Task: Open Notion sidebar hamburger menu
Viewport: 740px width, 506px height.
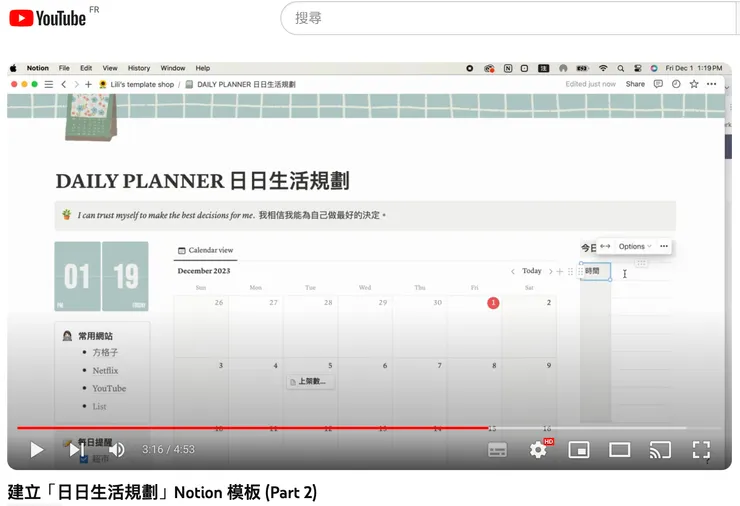Action: (49, 84)
